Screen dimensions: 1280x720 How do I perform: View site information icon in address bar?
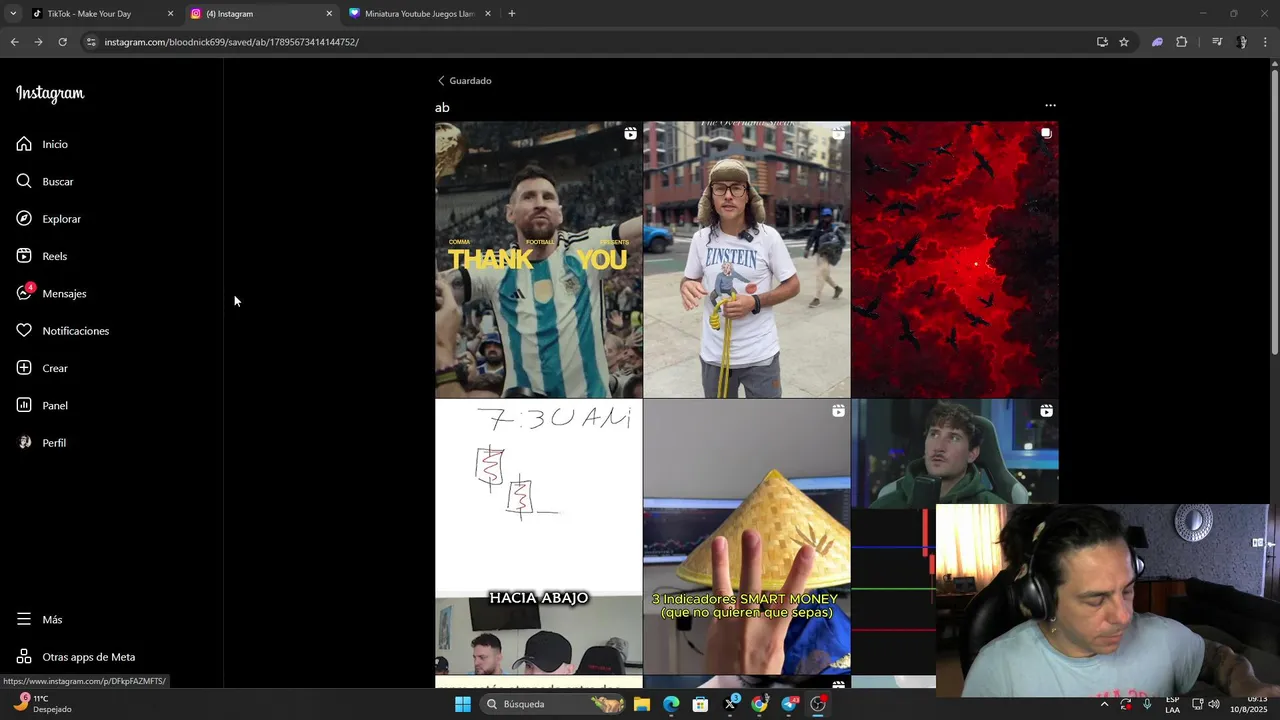point(91,42)
